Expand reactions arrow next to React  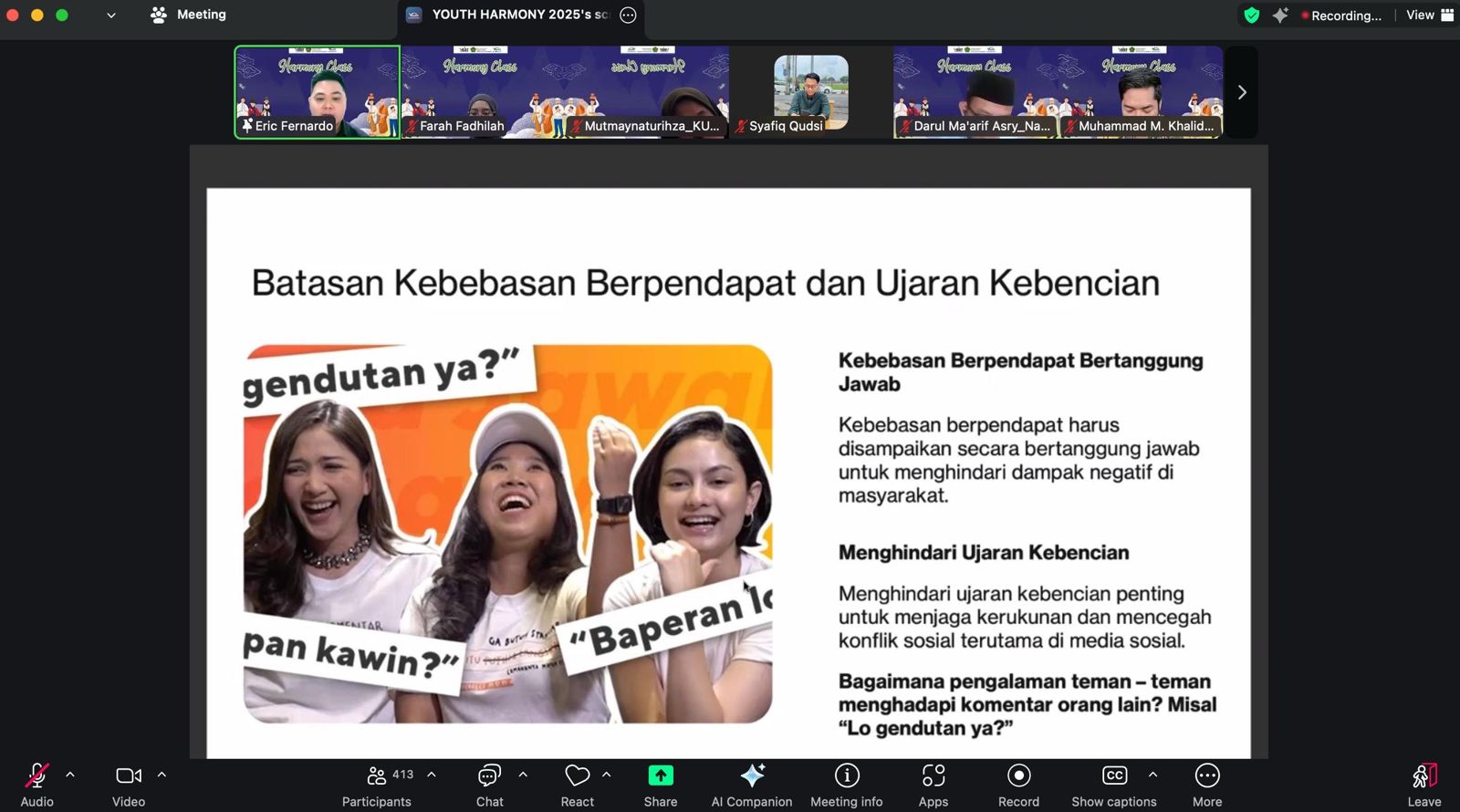(606, 775)
